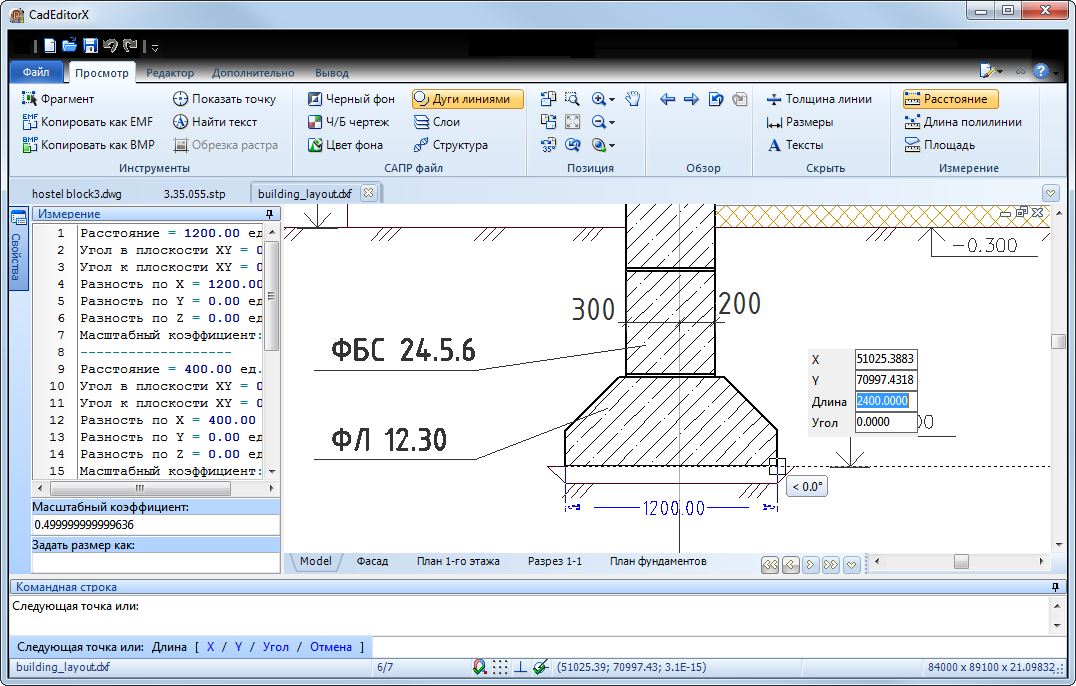Select the Pan hand tool
This screenshot has height=686, width=1076.
click(x=633, y=98)
